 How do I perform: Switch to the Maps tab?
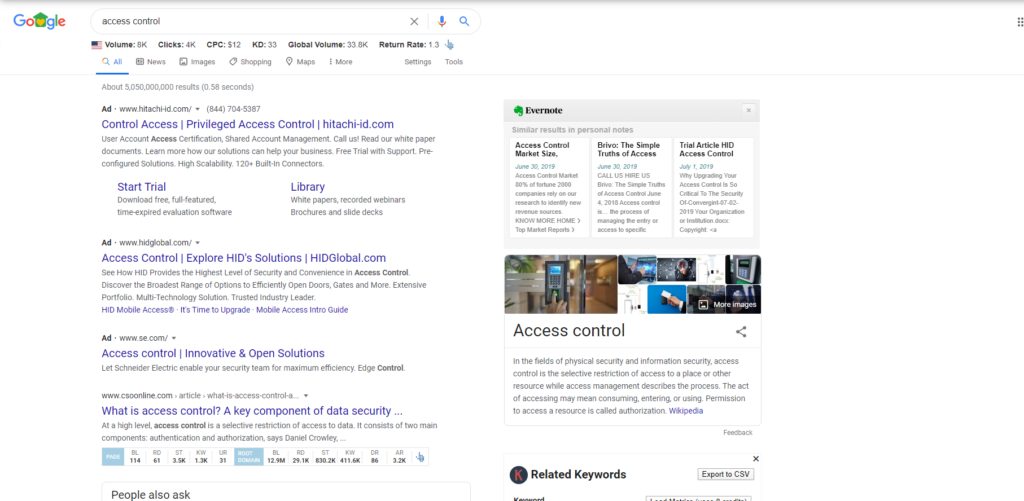coord(300,61)
